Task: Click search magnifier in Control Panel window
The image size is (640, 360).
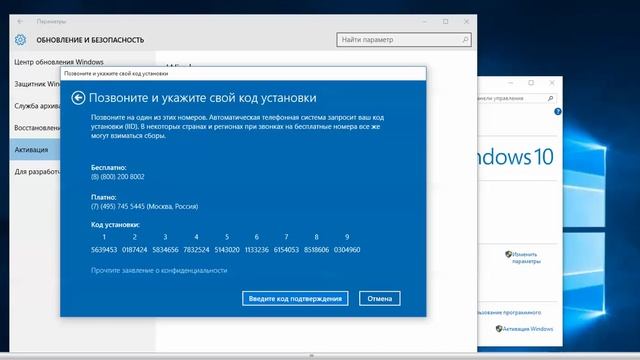Action: [x=550, y=98]
